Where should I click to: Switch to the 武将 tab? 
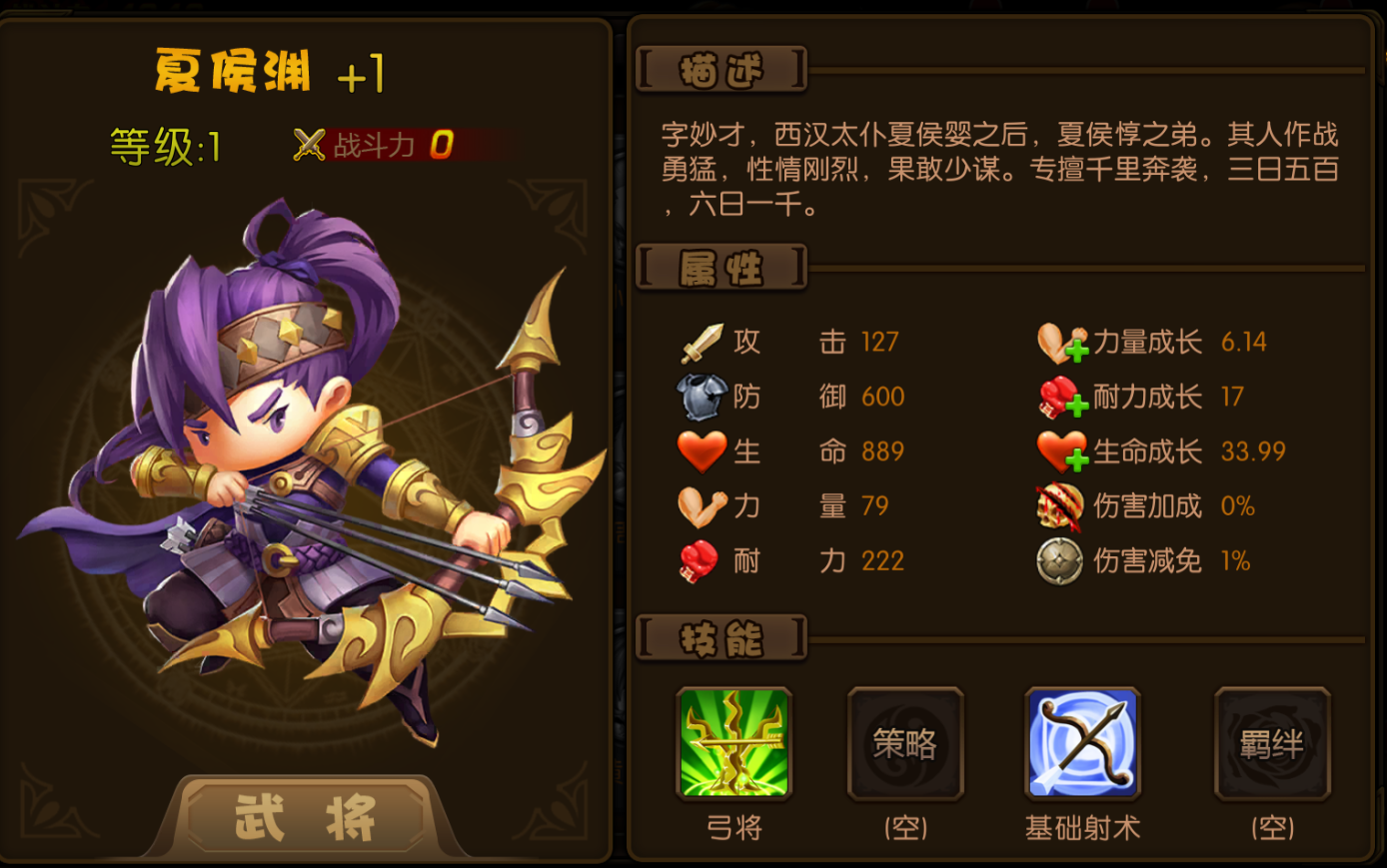305,817
